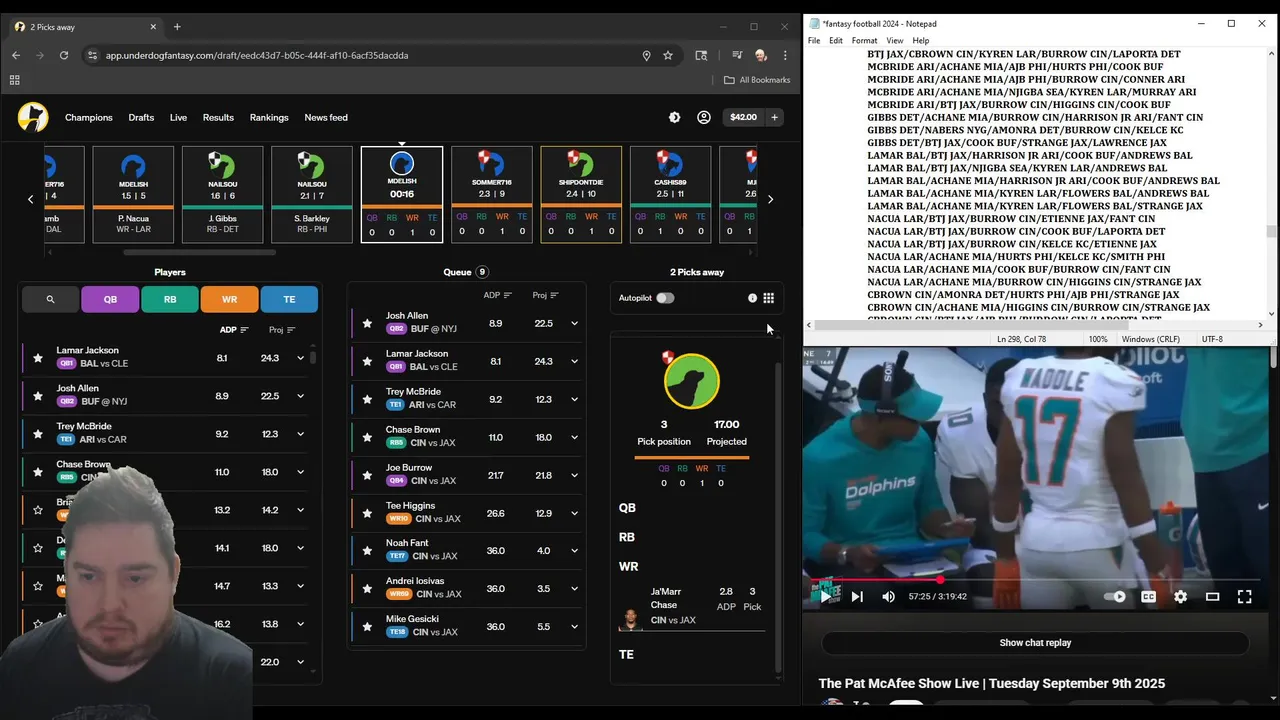
Task: Unstar Tee Higgins in queue
Action: tap(367, 514)
